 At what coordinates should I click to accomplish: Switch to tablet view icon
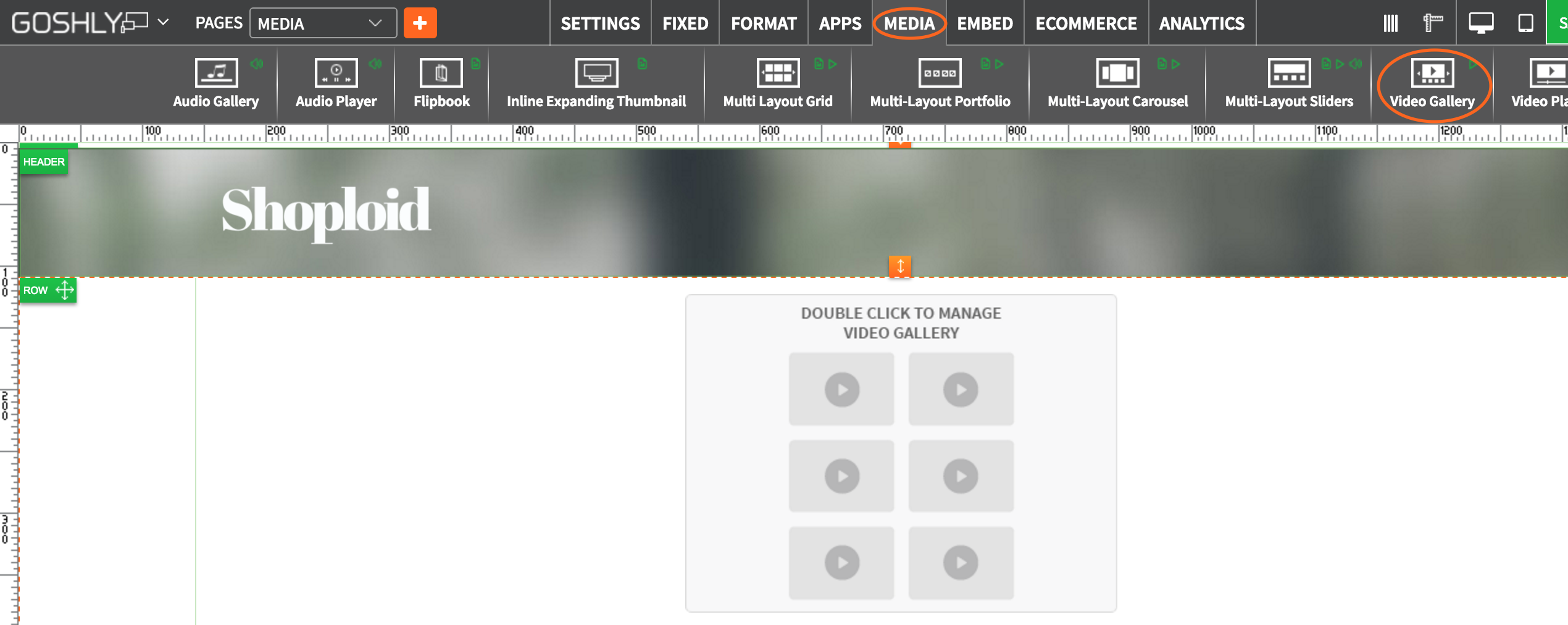[1525, 23]
